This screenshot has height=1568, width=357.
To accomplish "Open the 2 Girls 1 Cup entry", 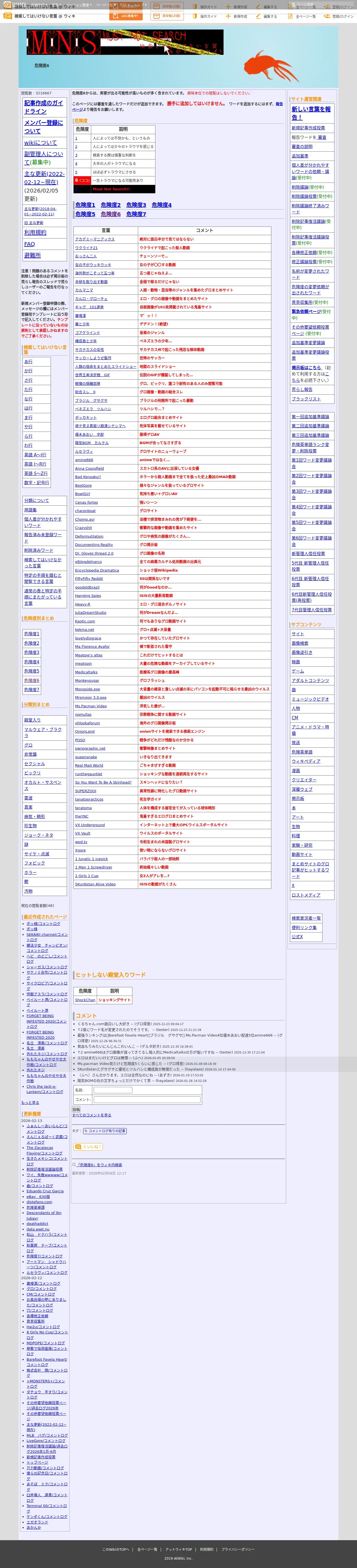I will (87, 875).
